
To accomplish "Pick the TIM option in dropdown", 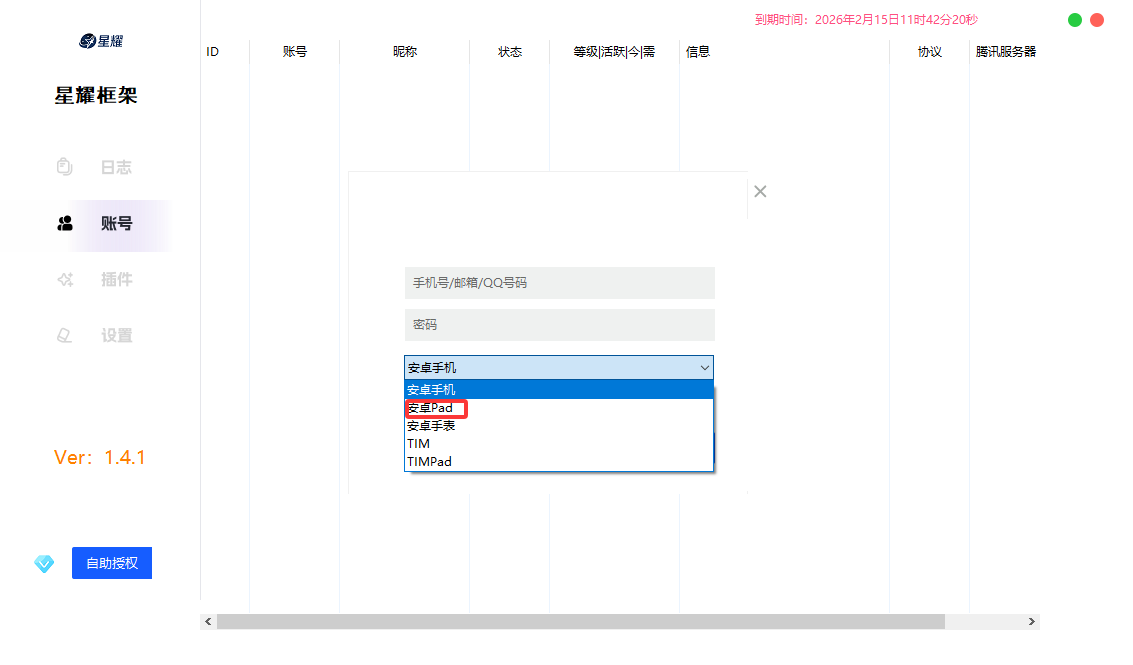I will [x=419, y=444].
